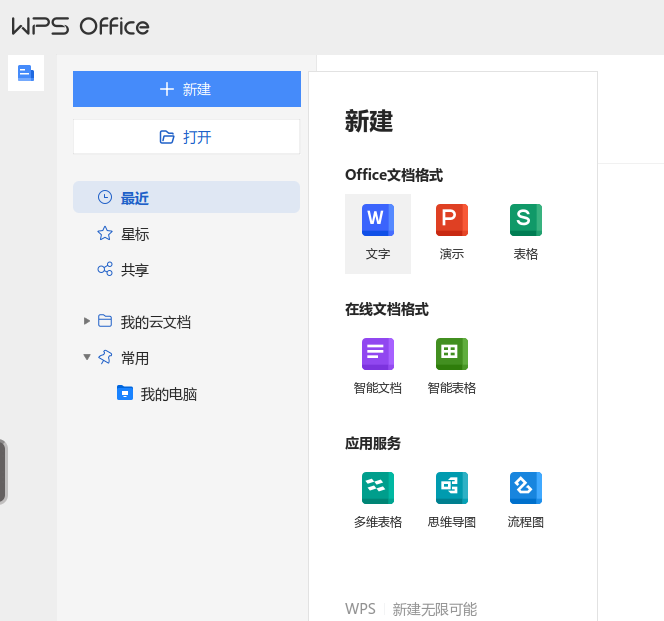Click the clock icon beside 最近
This screenshot has width=664, height=621.
point(105,197)
